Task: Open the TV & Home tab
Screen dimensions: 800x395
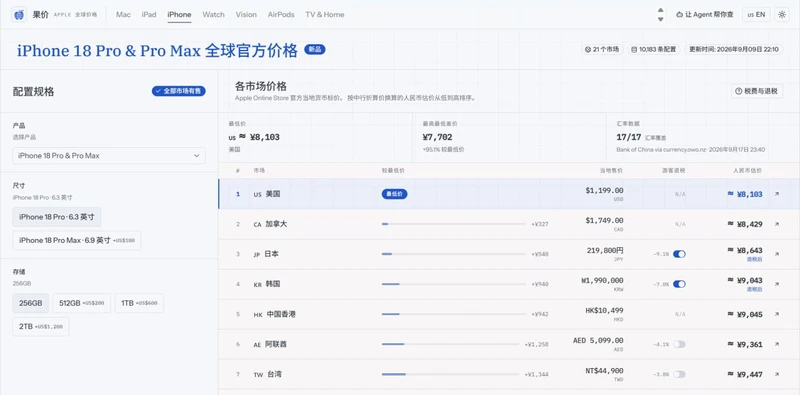Action: pos(324,15)
